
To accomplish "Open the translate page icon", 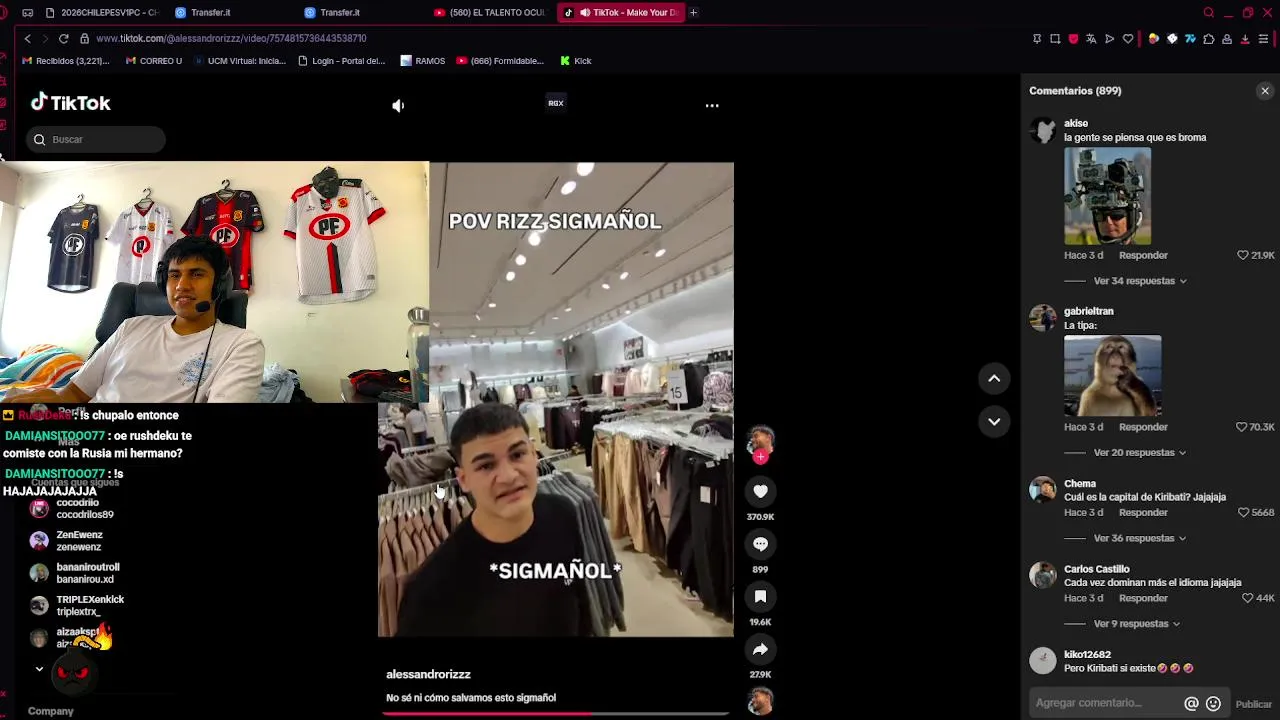I will [1091, 39].
